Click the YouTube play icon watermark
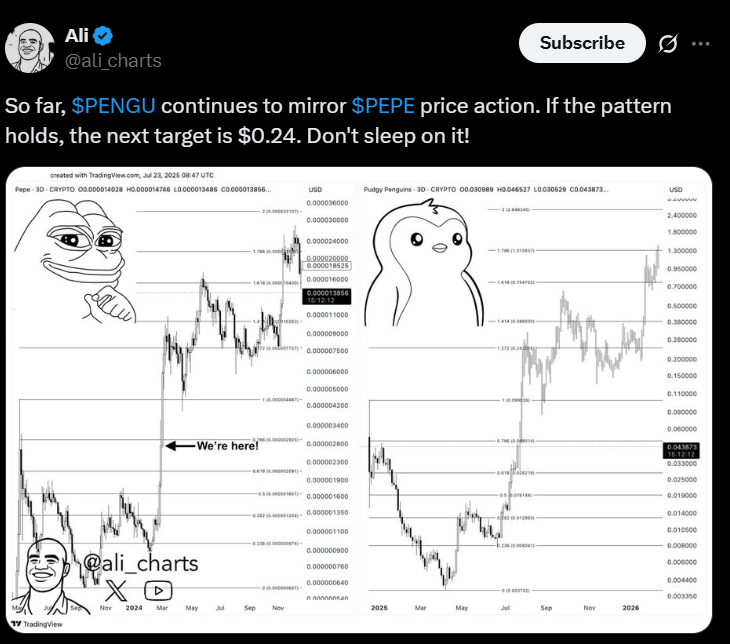Image resolution: width=730 pixels, height=644 pixels. [158, 590]
